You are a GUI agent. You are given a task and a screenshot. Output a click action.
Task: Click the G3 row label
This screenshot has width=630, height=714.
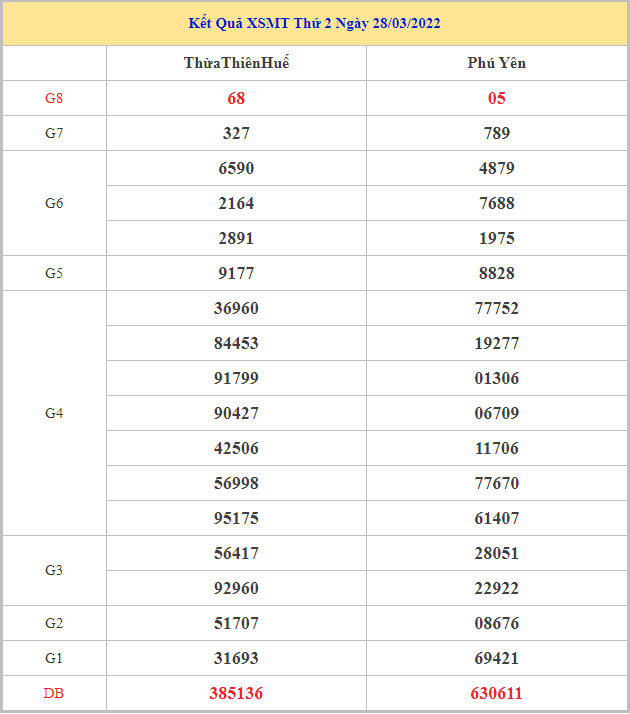(x=54, y=570)
